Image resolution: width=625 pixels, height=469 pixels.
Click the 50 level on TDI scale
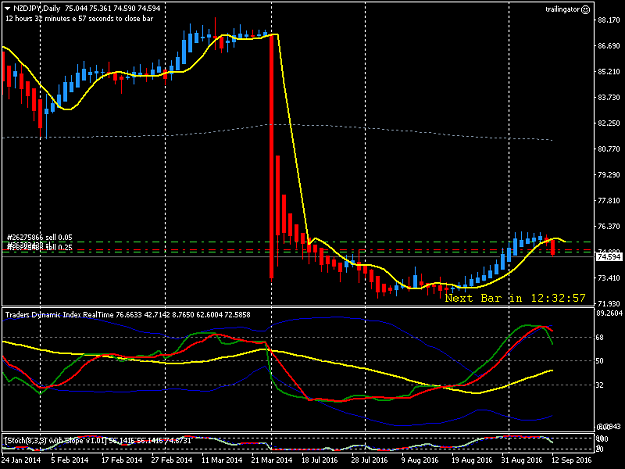pyautogui.click(x=599, y=361)
